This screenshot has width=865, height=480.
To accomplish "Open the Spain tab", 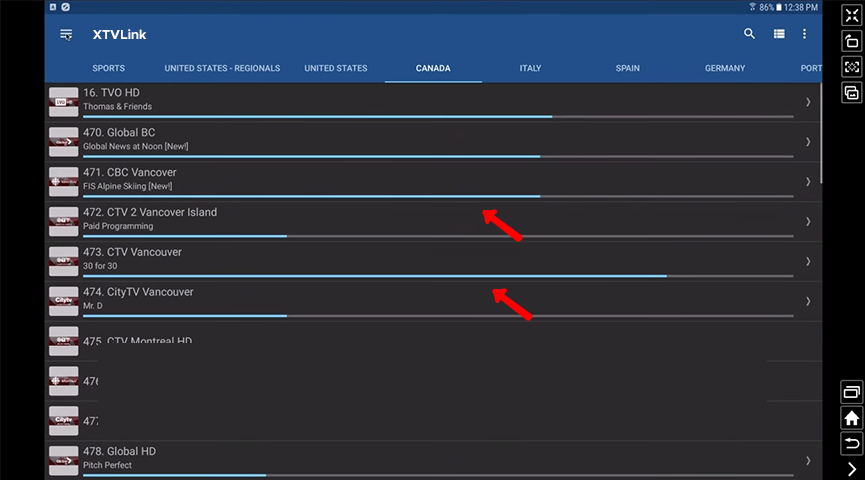I will click(x=628, y=68).
